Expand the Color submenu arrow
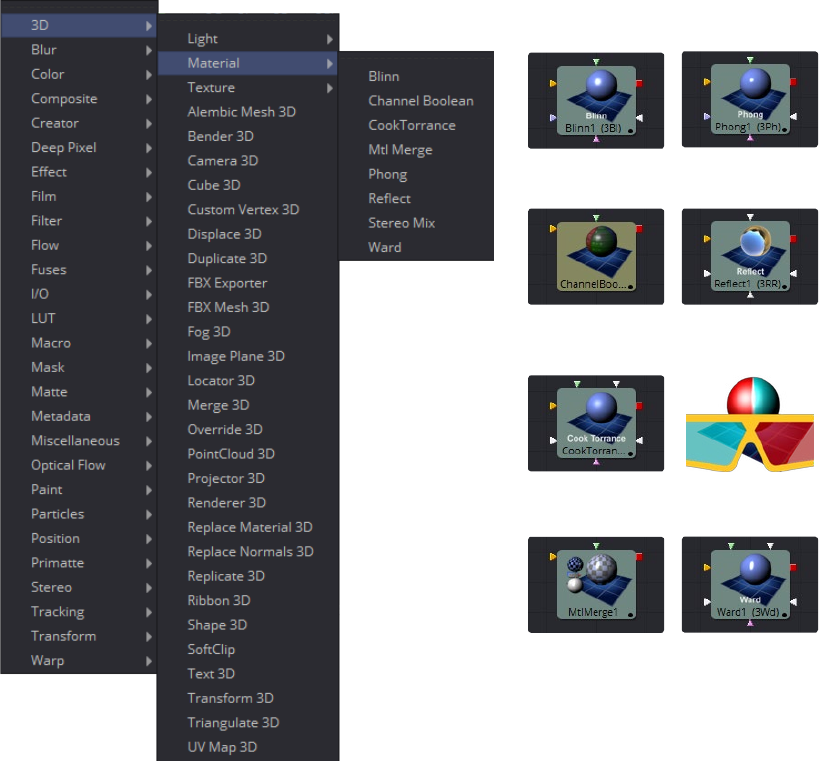This screenshot has width=819, height=761. point(149,75)
